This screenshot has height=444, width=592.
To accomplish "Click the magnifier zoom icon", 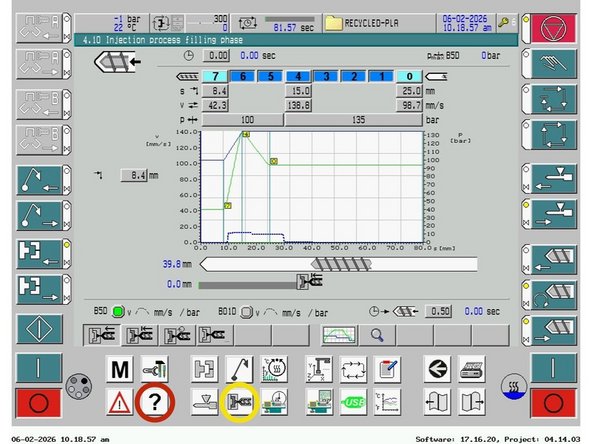I will click(x=377, y=335).
